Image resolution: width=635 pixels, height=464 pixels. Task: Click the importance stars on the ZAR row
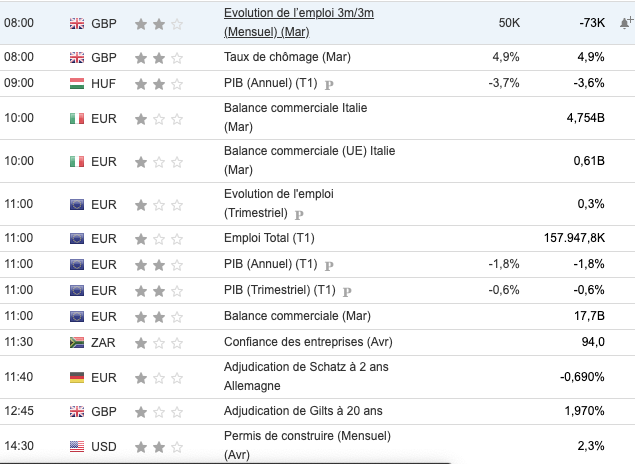tap(160, 342)
